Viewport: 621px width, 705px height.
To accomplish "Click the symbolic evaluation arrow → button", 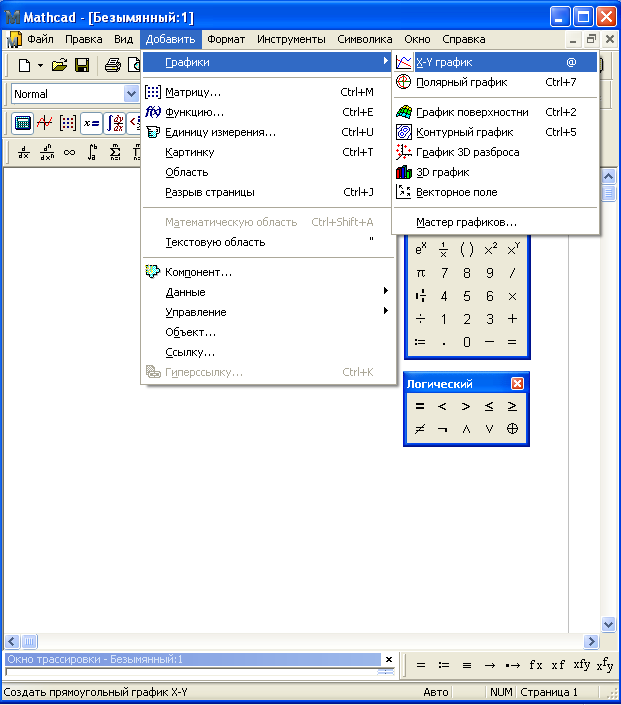I will [490, 665].
